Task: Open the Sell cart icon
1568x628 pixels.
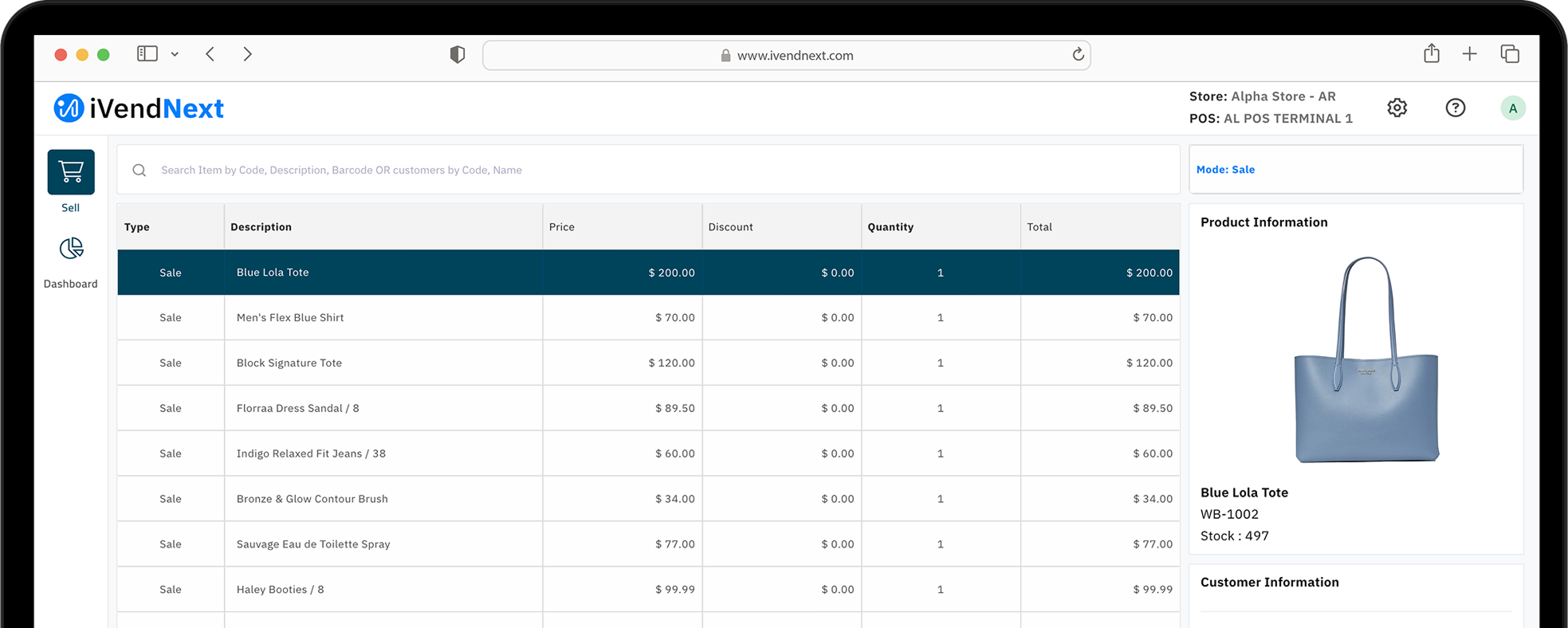Action: click(x=71, y=172)
